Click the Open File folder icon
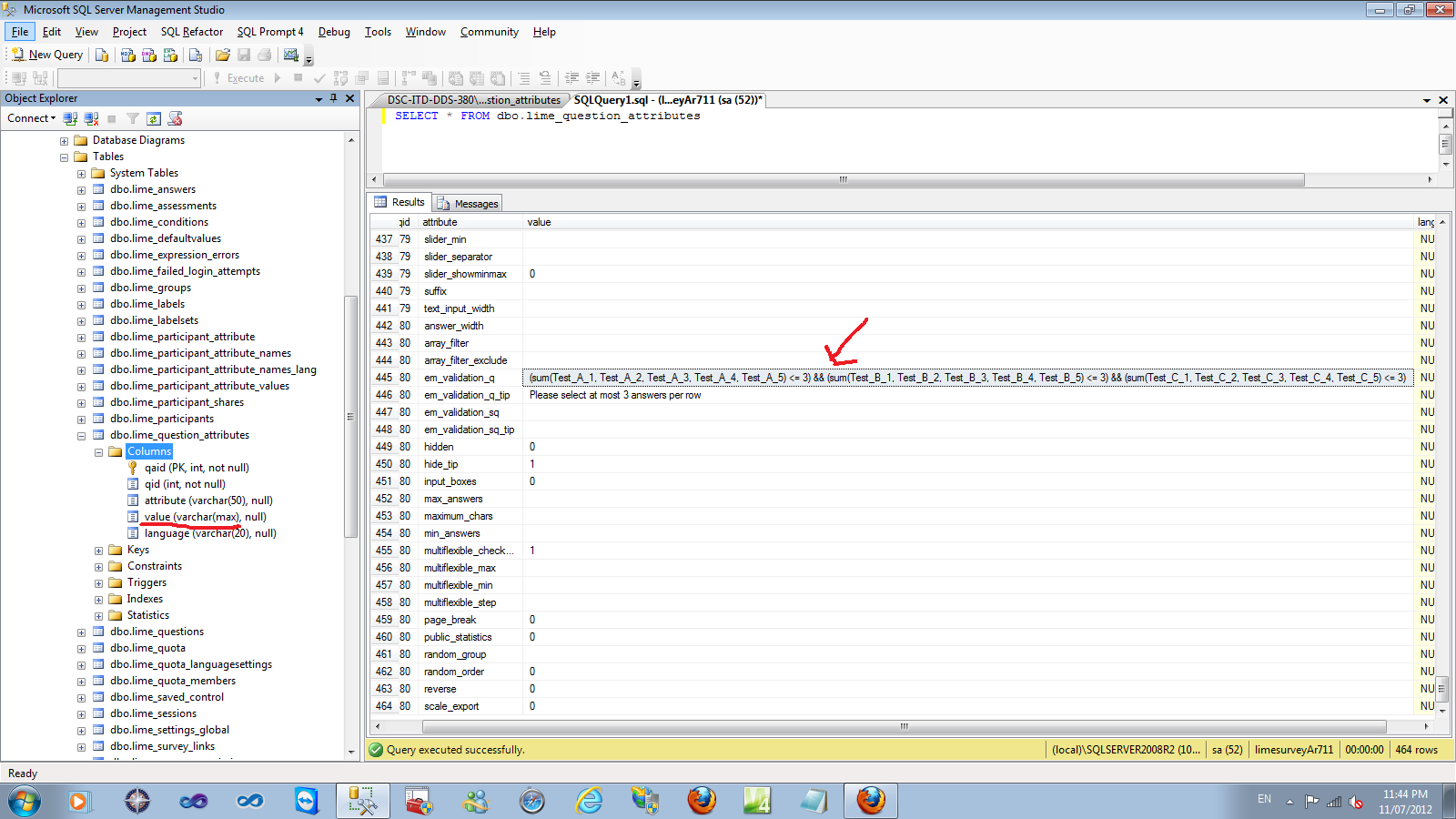This screenshot has width=1456, height=819. 223,56
